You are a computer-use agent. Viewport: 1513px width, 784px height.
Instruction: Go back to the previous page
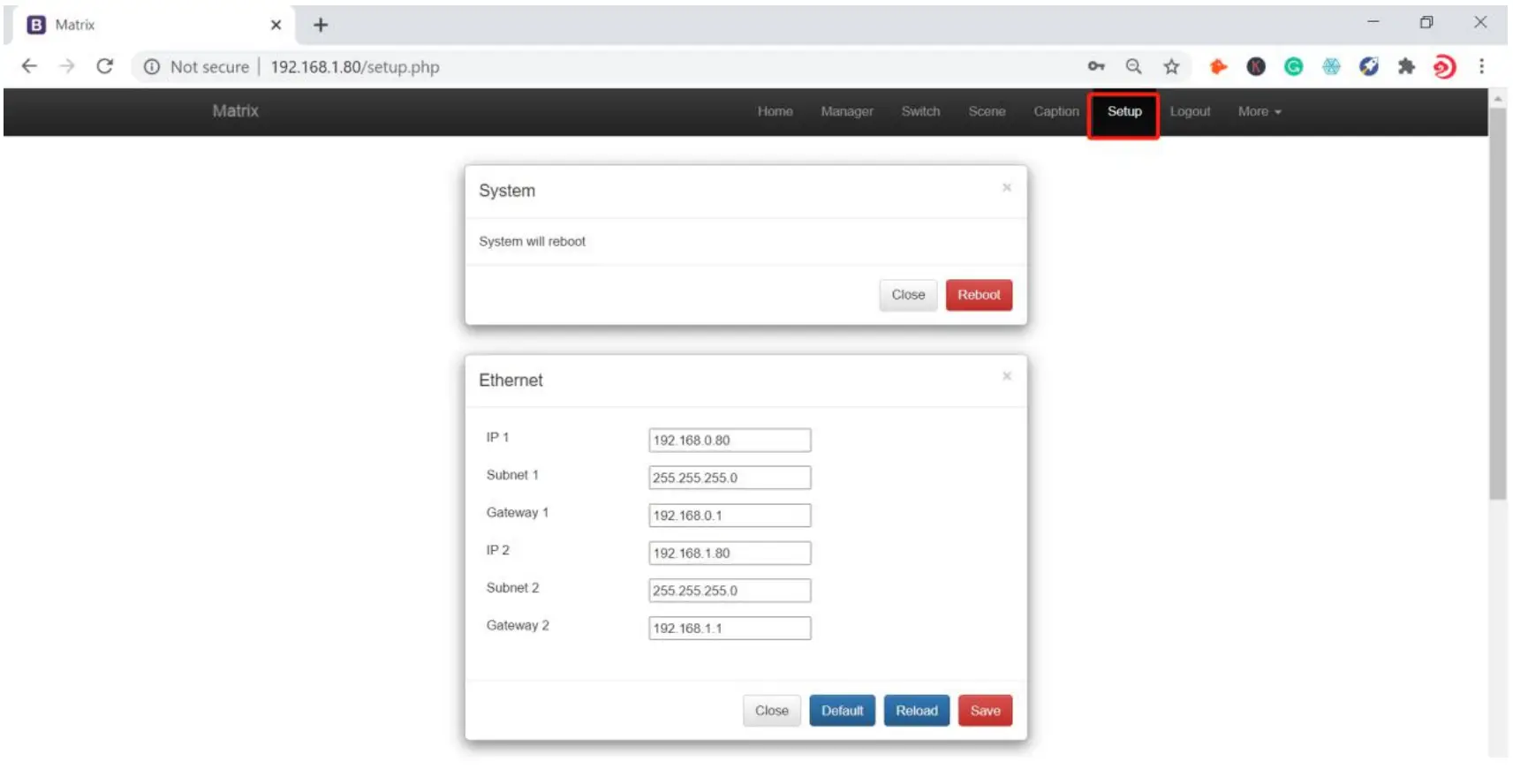(29, 66)
